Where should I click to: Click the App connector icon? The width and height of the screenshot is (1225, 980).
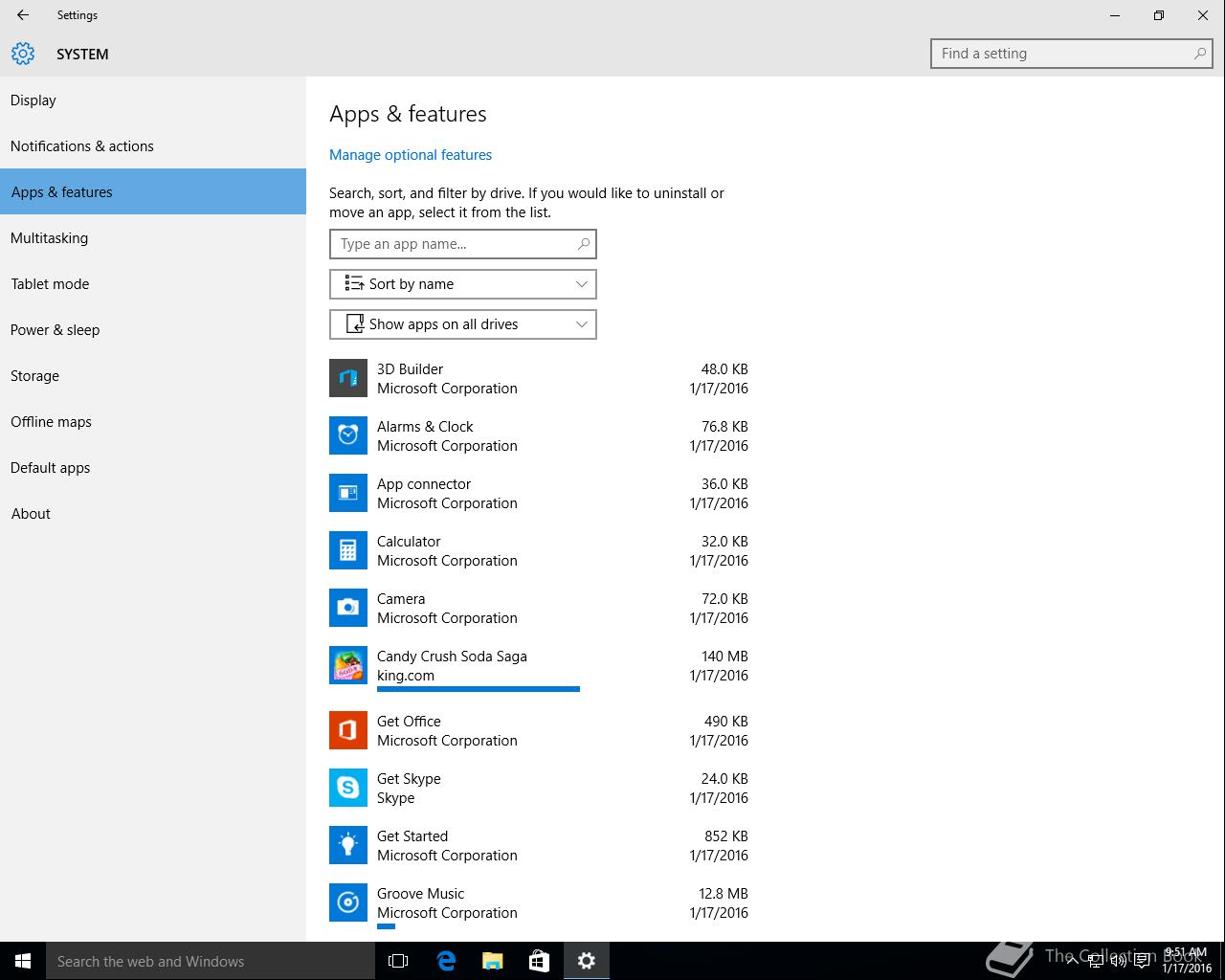348,493
